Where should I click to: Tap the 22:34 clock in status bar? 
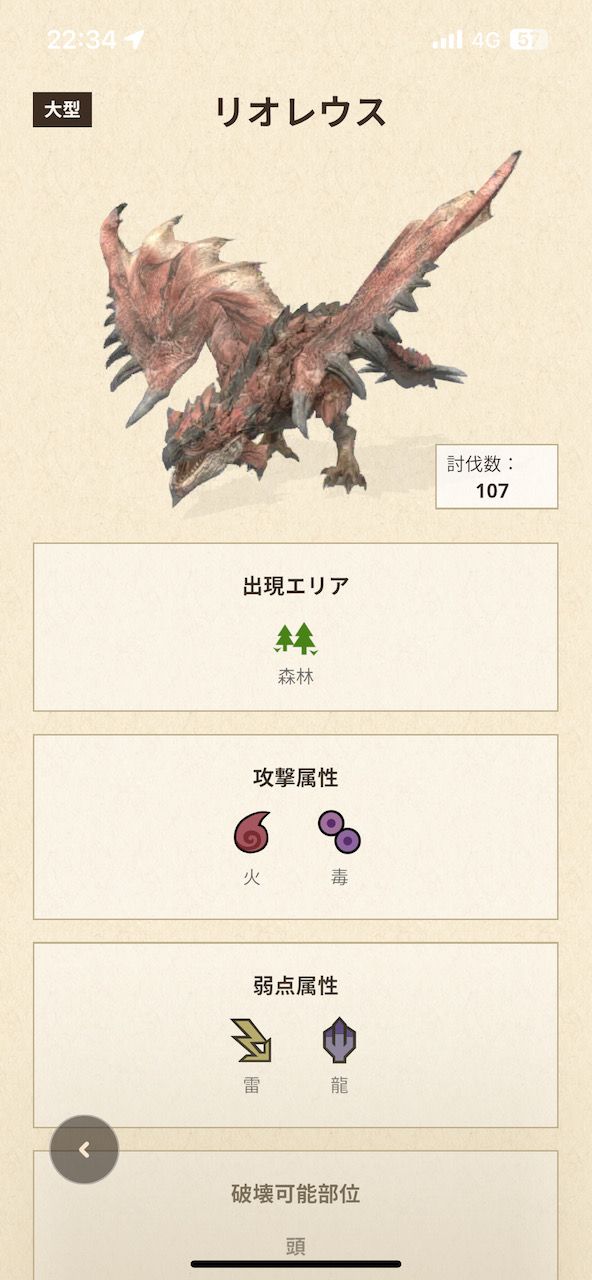(81, 40)
